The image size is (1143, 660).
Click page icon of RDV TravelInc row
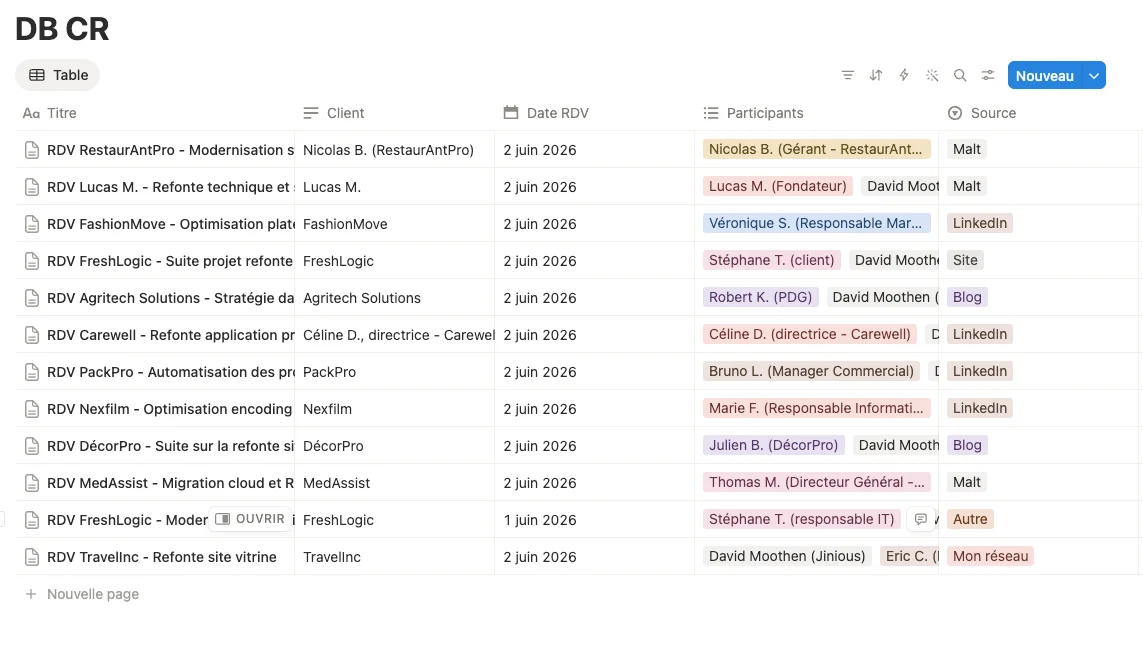pyautogui.click(x=31, y=557)
